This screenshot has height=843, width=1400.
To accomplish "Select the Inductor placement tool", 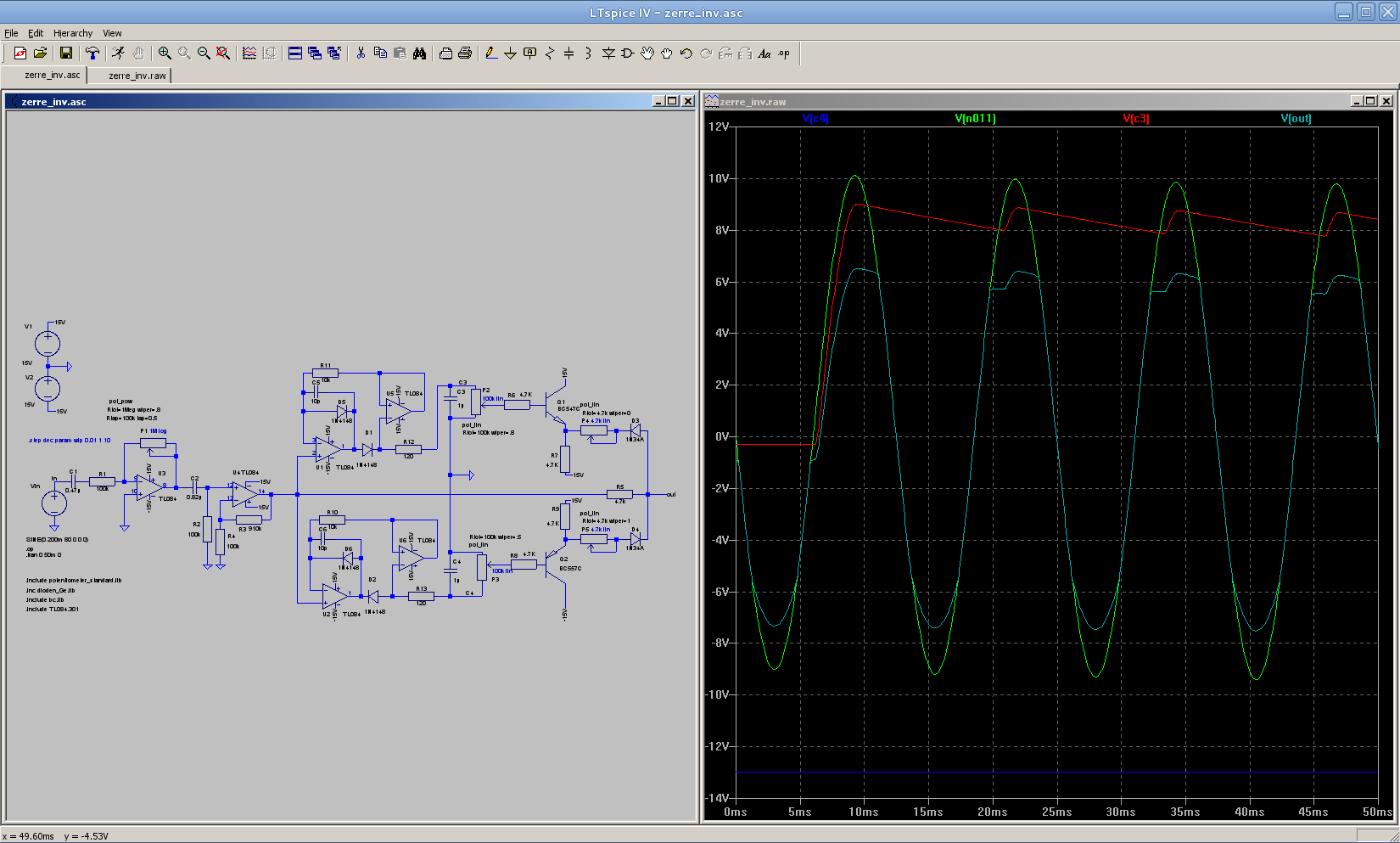I will pyautogui.click(x=589, y=53).
